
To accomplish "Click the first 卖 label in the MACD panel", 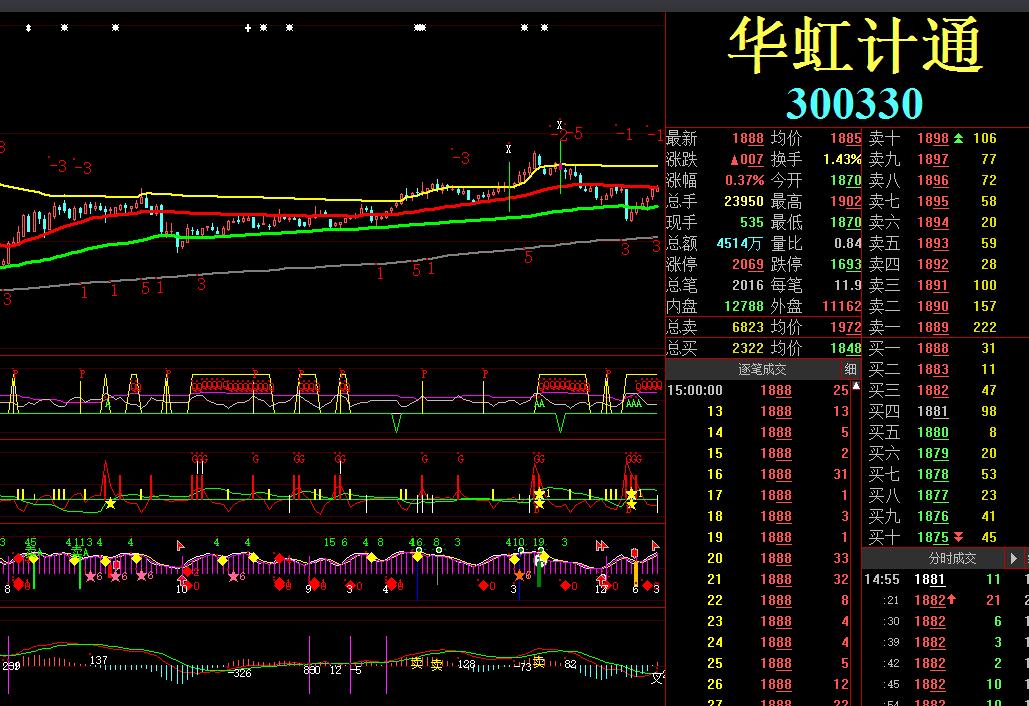I will pos(417,664).
